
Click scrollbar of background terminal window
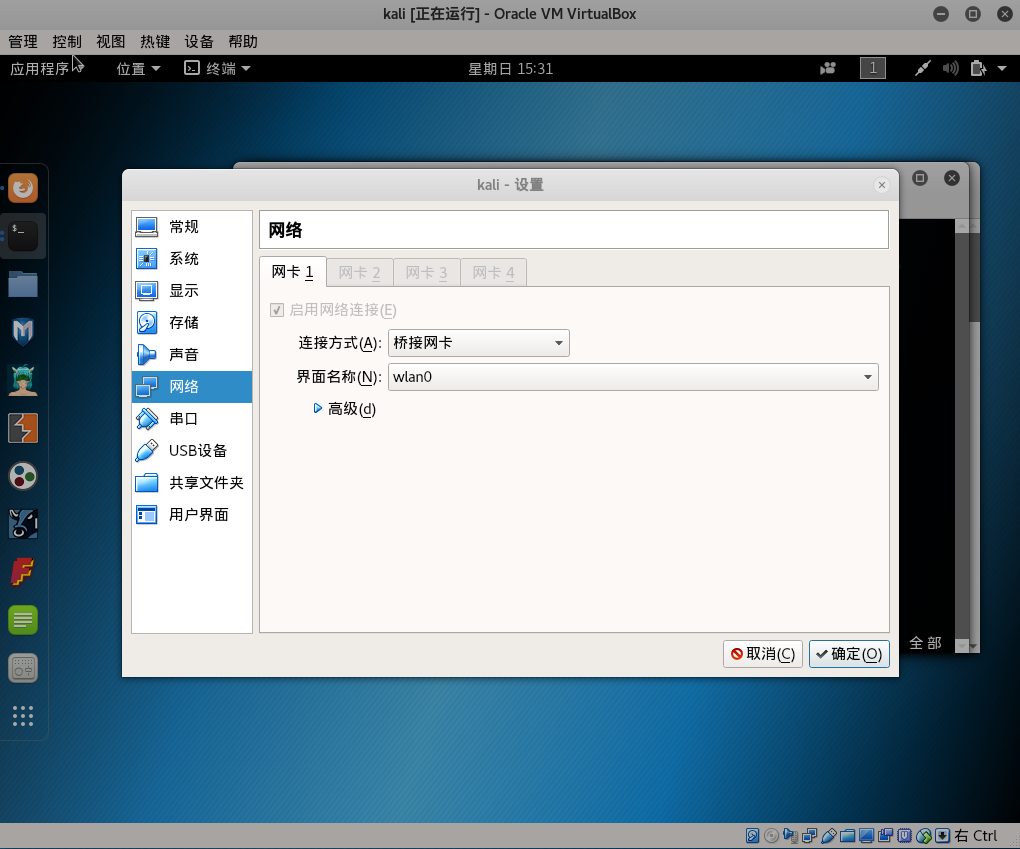[x=962, y=436]
